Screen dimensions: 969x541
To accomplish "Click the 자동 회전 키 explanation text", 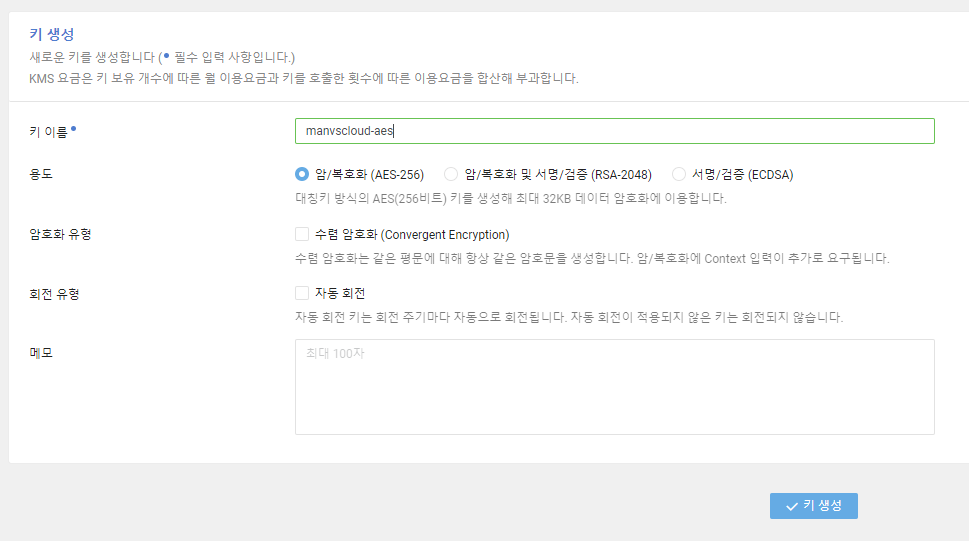I will point(569,317).
